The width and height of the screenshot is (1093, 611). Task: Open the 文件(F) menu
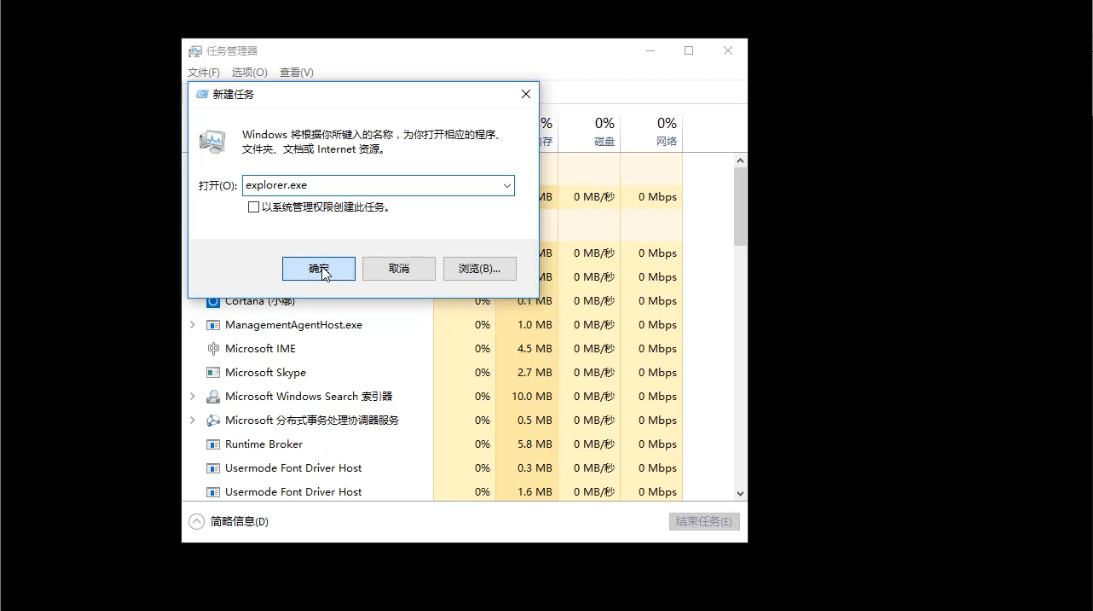(x=204, y=72)
